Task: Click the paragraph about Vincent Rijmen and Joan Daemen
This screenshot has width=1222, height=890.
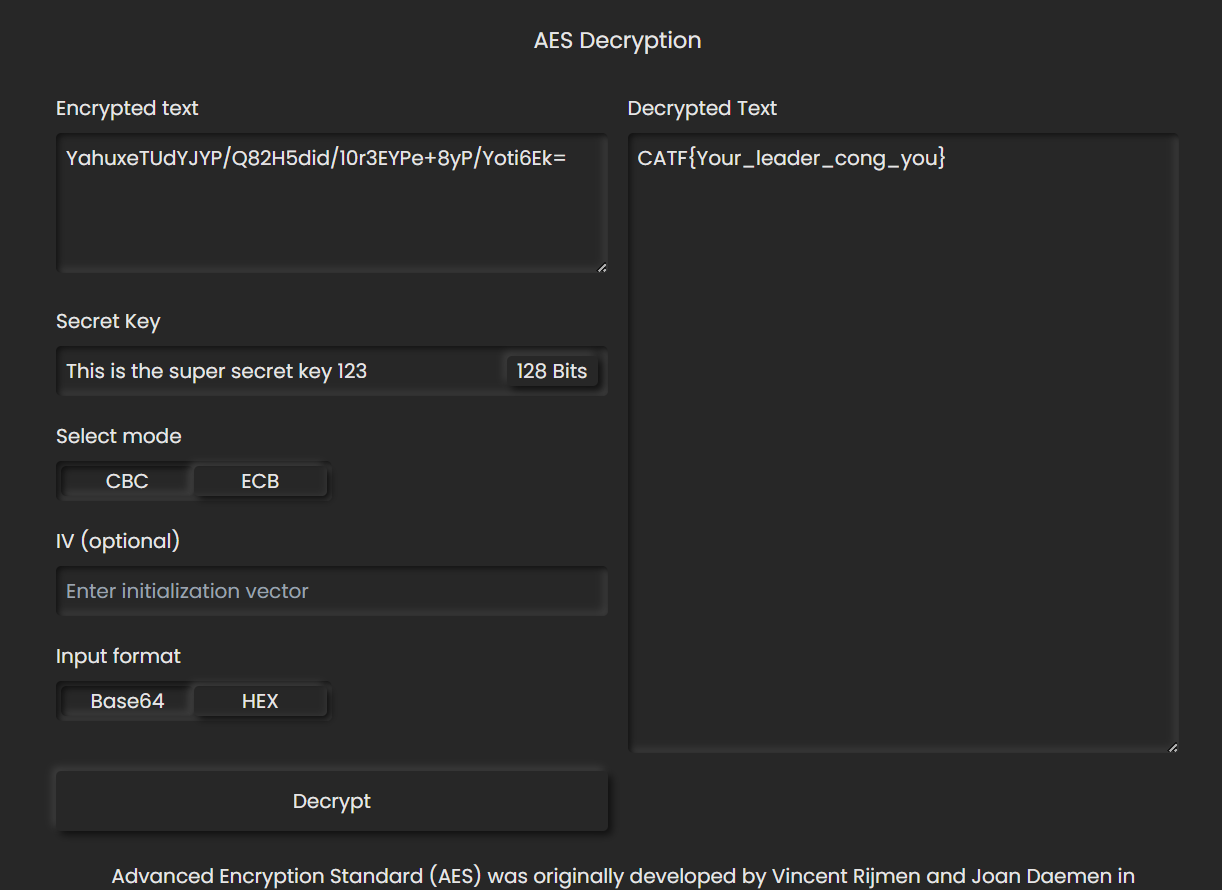Action: 623,877
